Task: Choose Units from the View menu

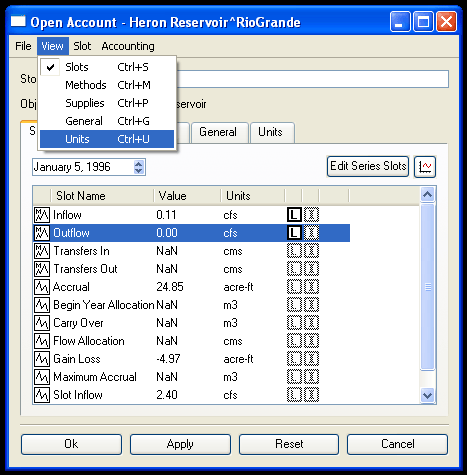Action: (x=107, y=139)
